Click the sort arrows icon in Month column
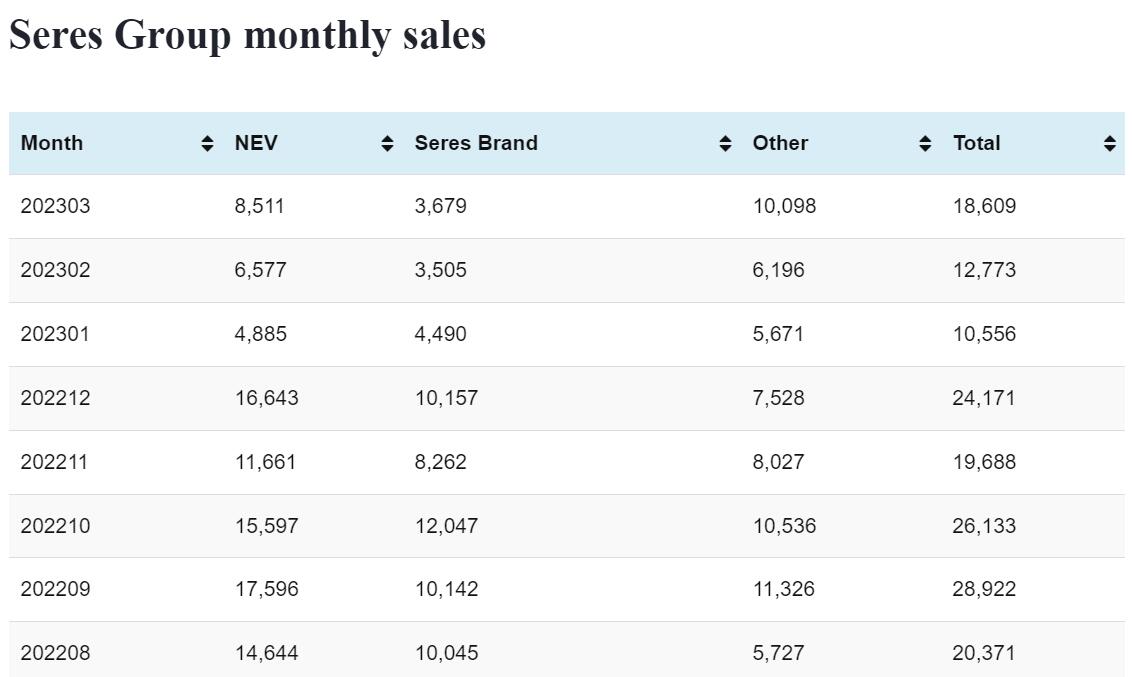1132x677 pixels. click(207, 143)
